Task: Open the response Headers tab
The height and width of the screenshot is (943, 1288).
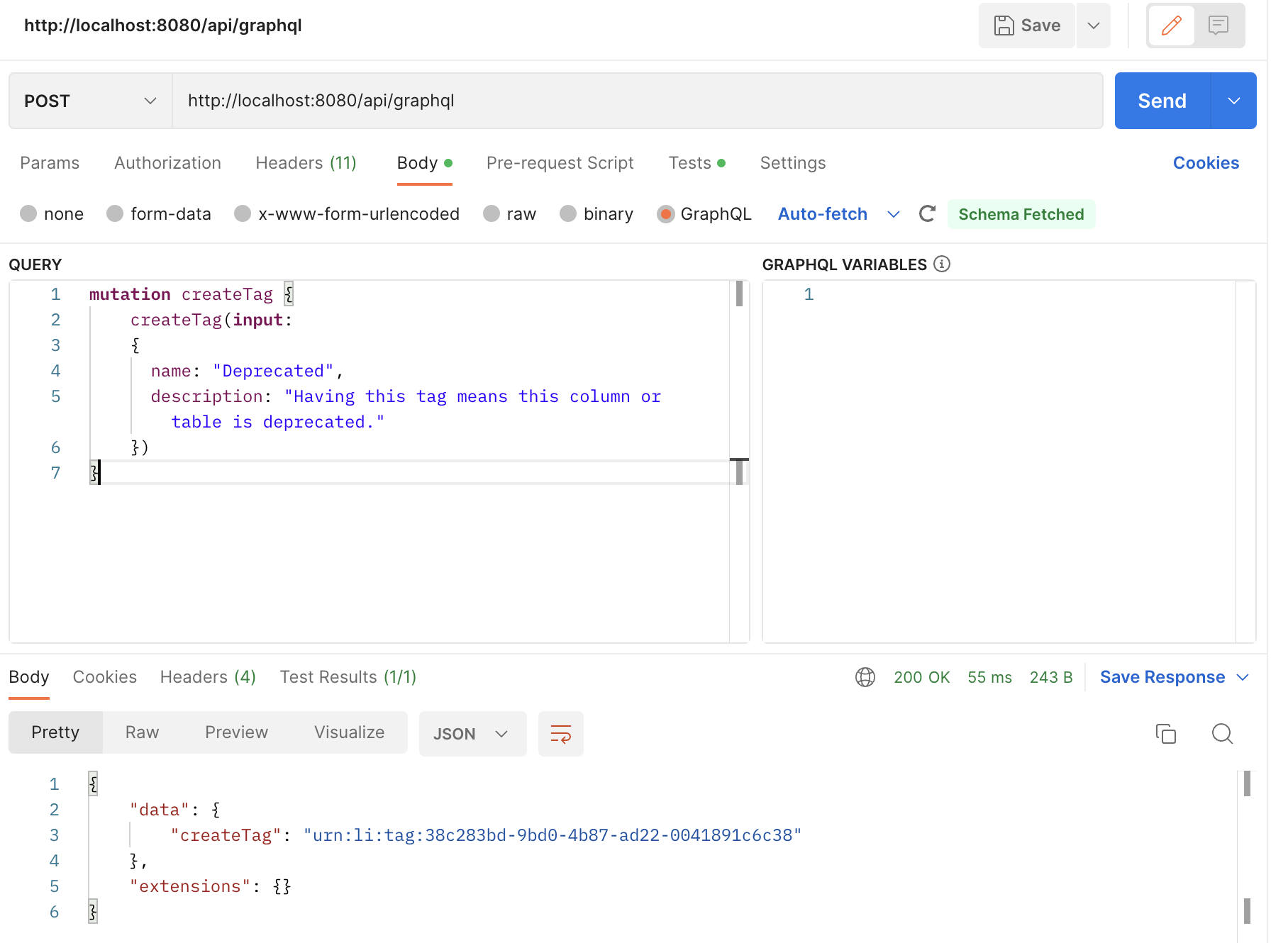Action: coord(207,677)
